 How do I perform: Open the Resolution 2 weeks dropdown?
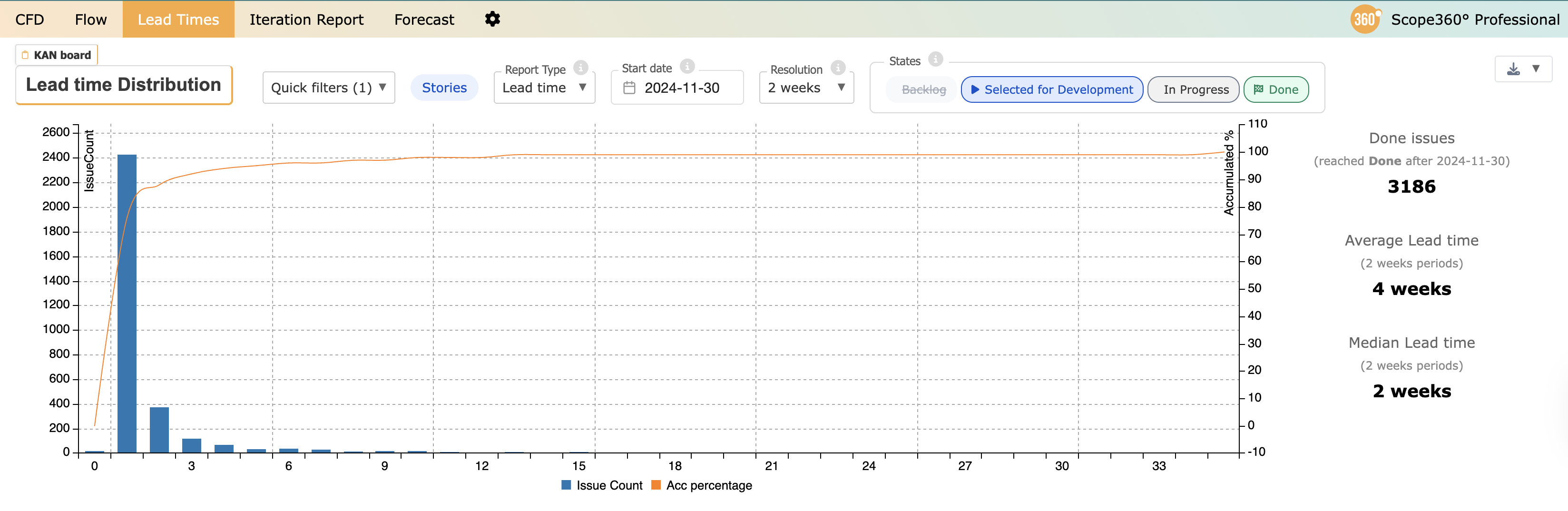[x=806, y=88]
